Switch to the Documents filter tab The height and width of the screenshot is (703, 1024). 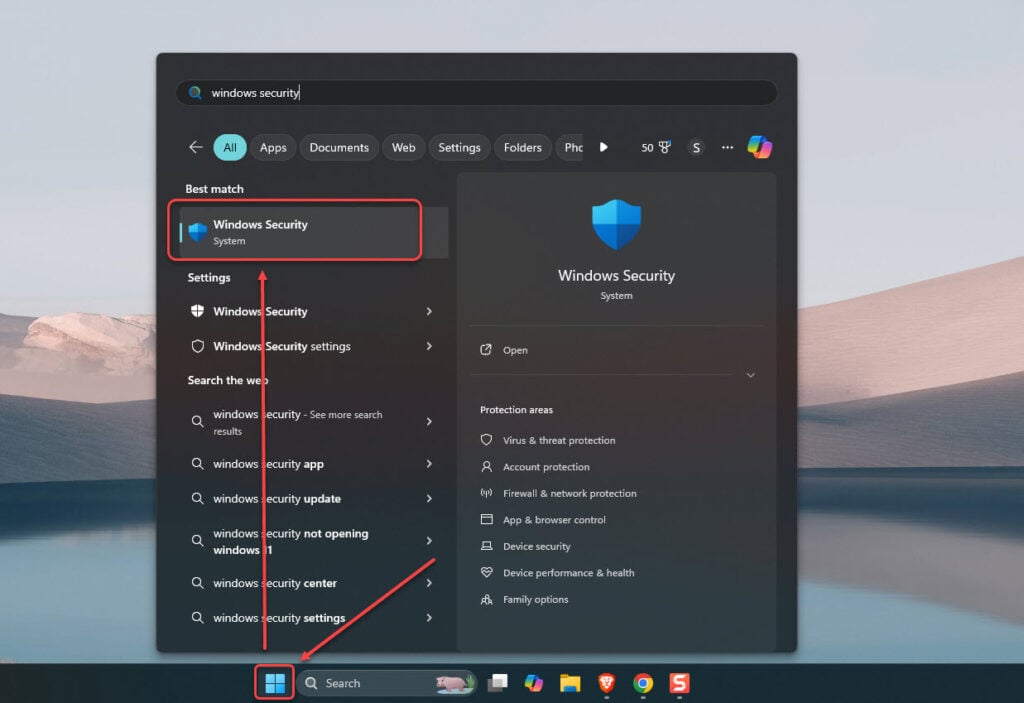[339, 147]
